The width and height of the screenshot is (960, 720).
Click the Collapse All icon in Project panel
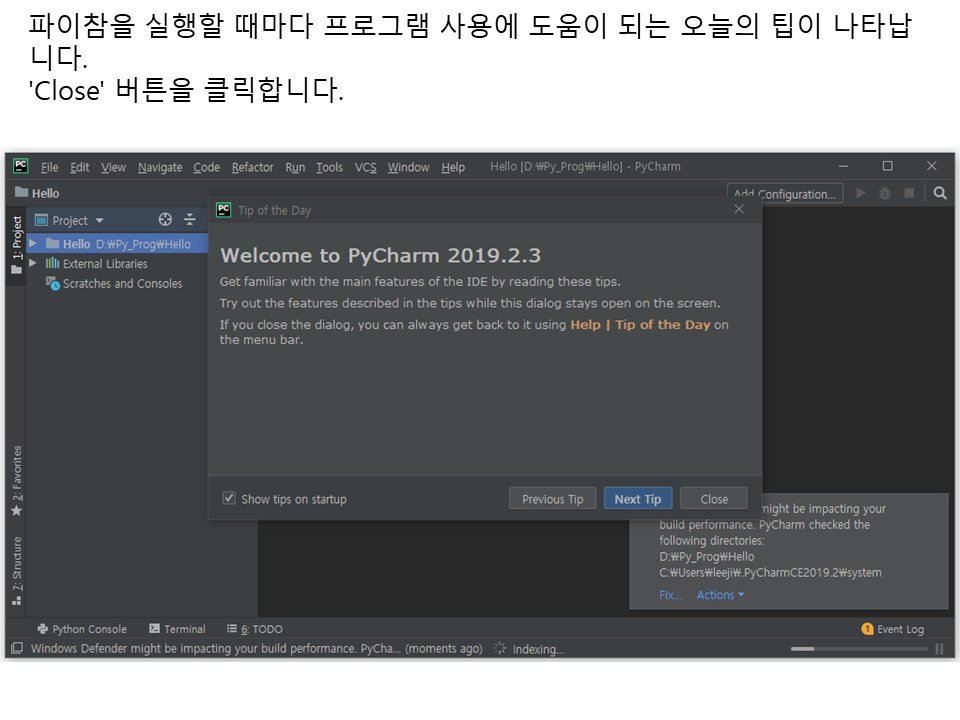[x=189, y=220]
